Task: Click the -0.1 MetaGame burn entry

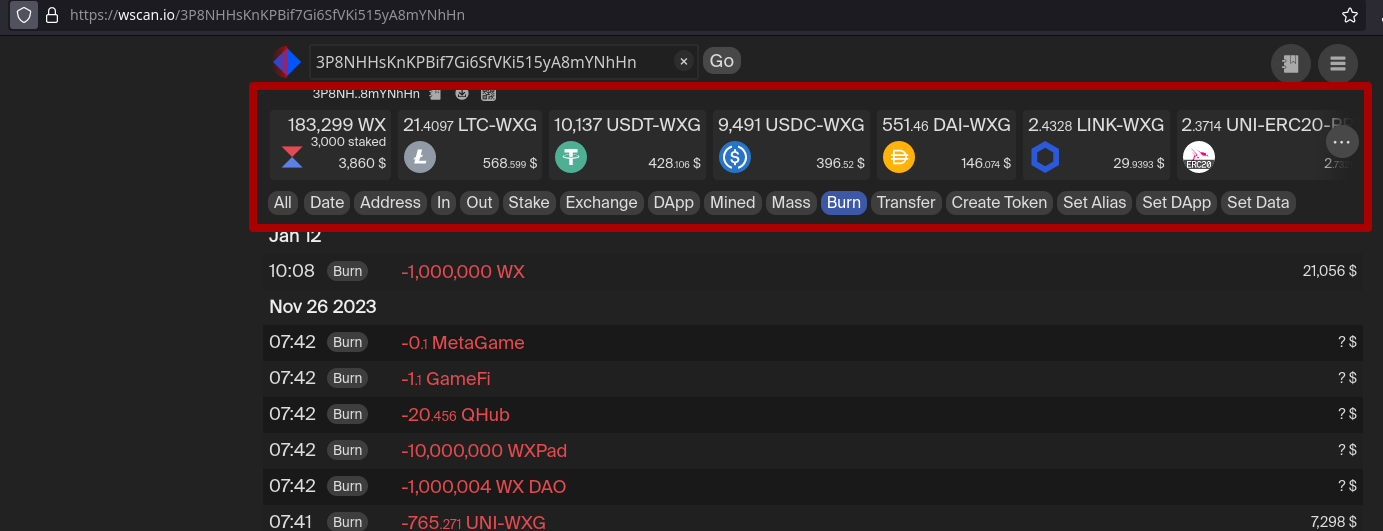Action: point(463,343)
